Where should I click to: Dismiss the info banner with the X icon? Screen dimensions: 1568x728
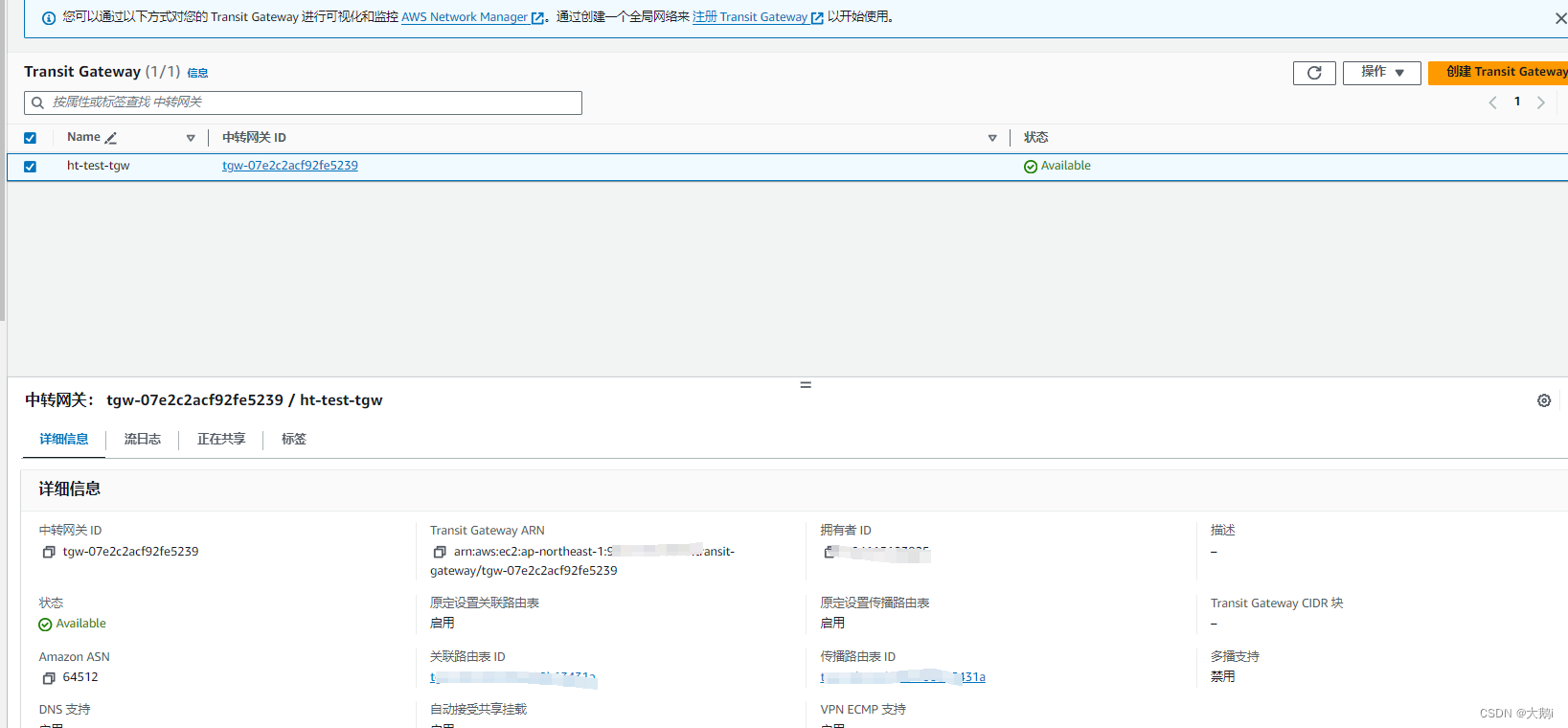click(x=1560, y=18)
